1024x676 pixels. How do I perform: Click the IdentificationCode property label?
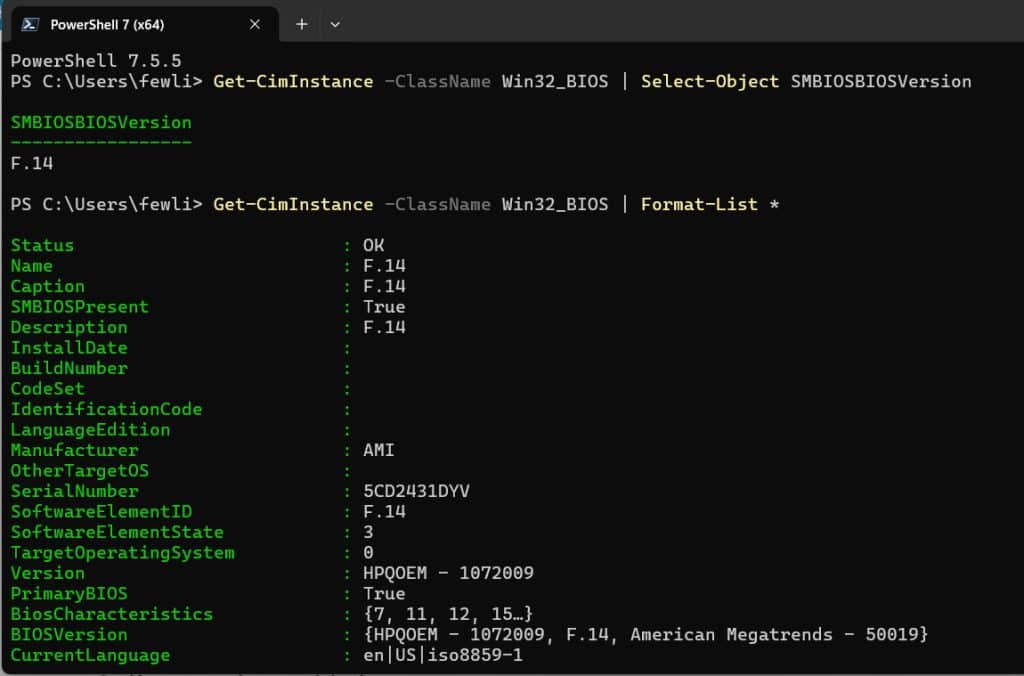point(106,410)
